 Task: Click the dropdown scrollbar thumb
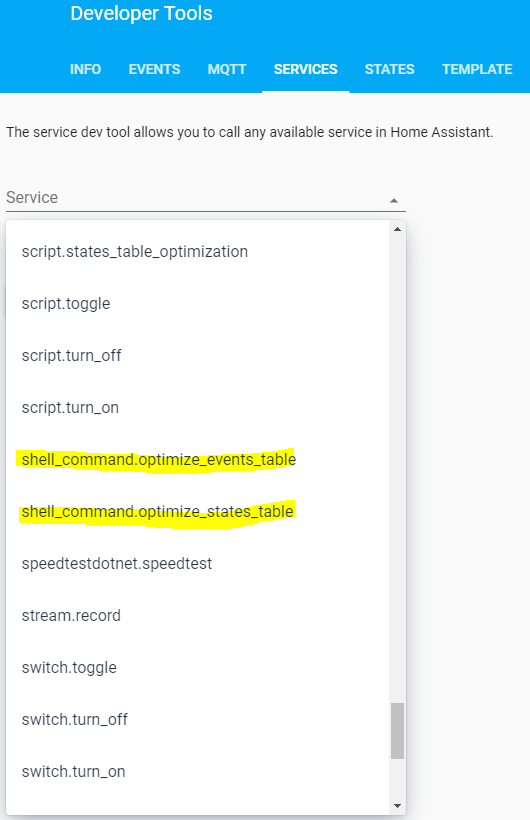click(x=397, y=731)
